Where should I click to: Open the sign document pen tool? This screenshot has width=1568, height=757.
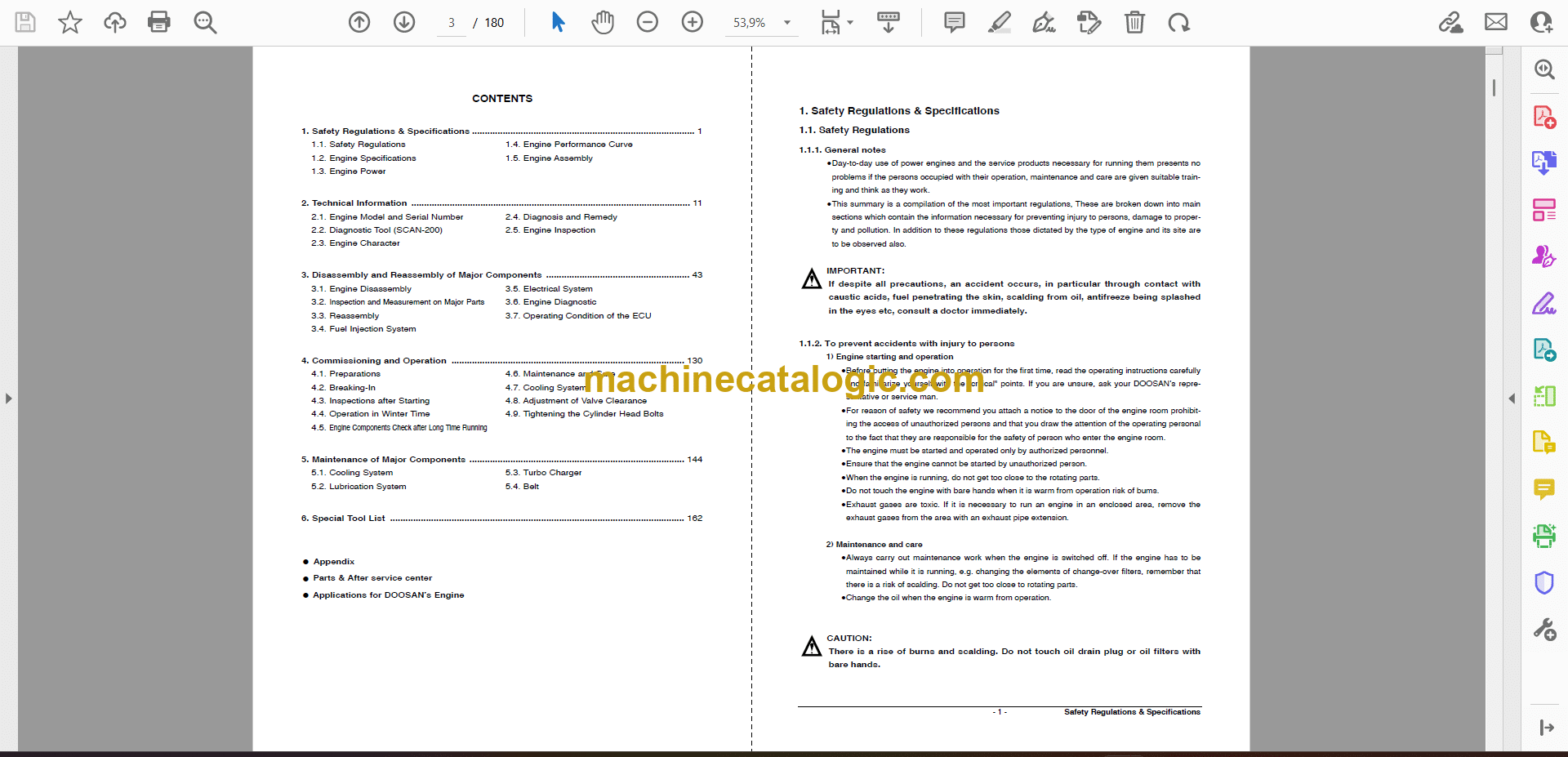click(1044, 22)
